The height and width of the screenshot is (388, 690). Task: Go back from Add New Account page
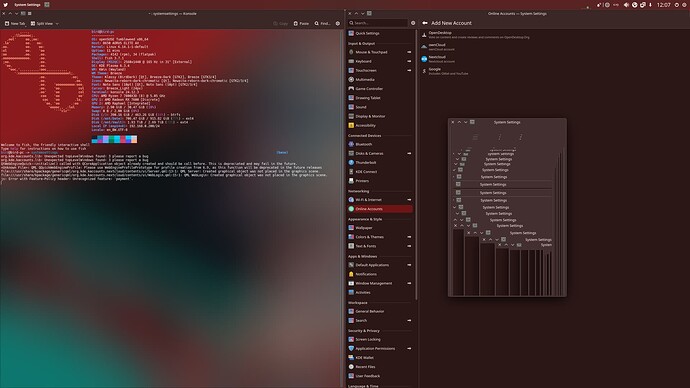(x=425, y=23)
